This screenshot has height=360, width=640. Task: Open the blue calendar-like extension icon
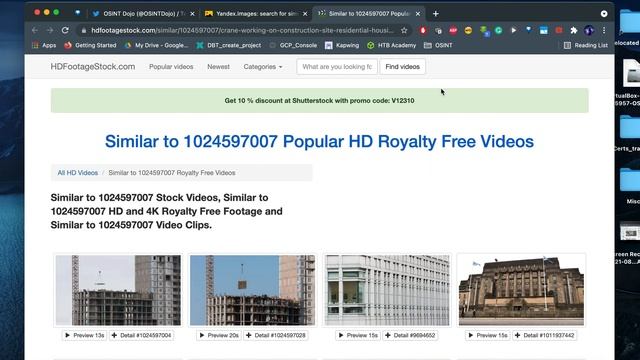coord(544,30)
